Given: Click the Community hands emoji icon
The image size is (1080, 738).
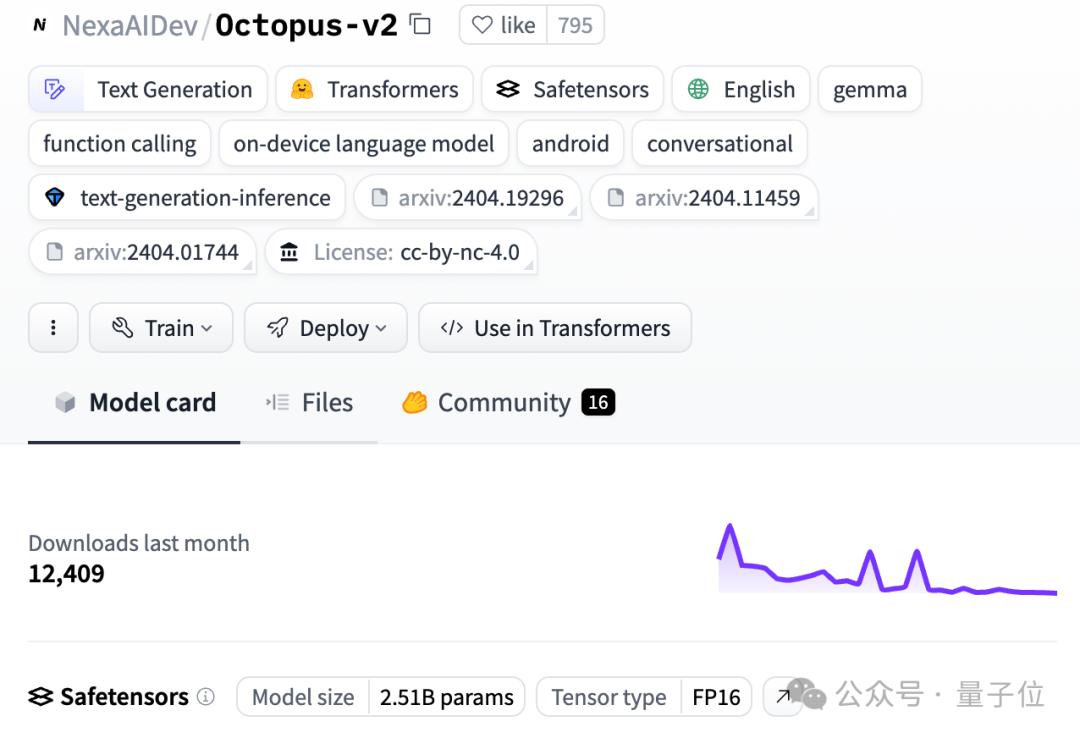Looking at the screenshot, I should pyautogui.click(x=415, y=402).
